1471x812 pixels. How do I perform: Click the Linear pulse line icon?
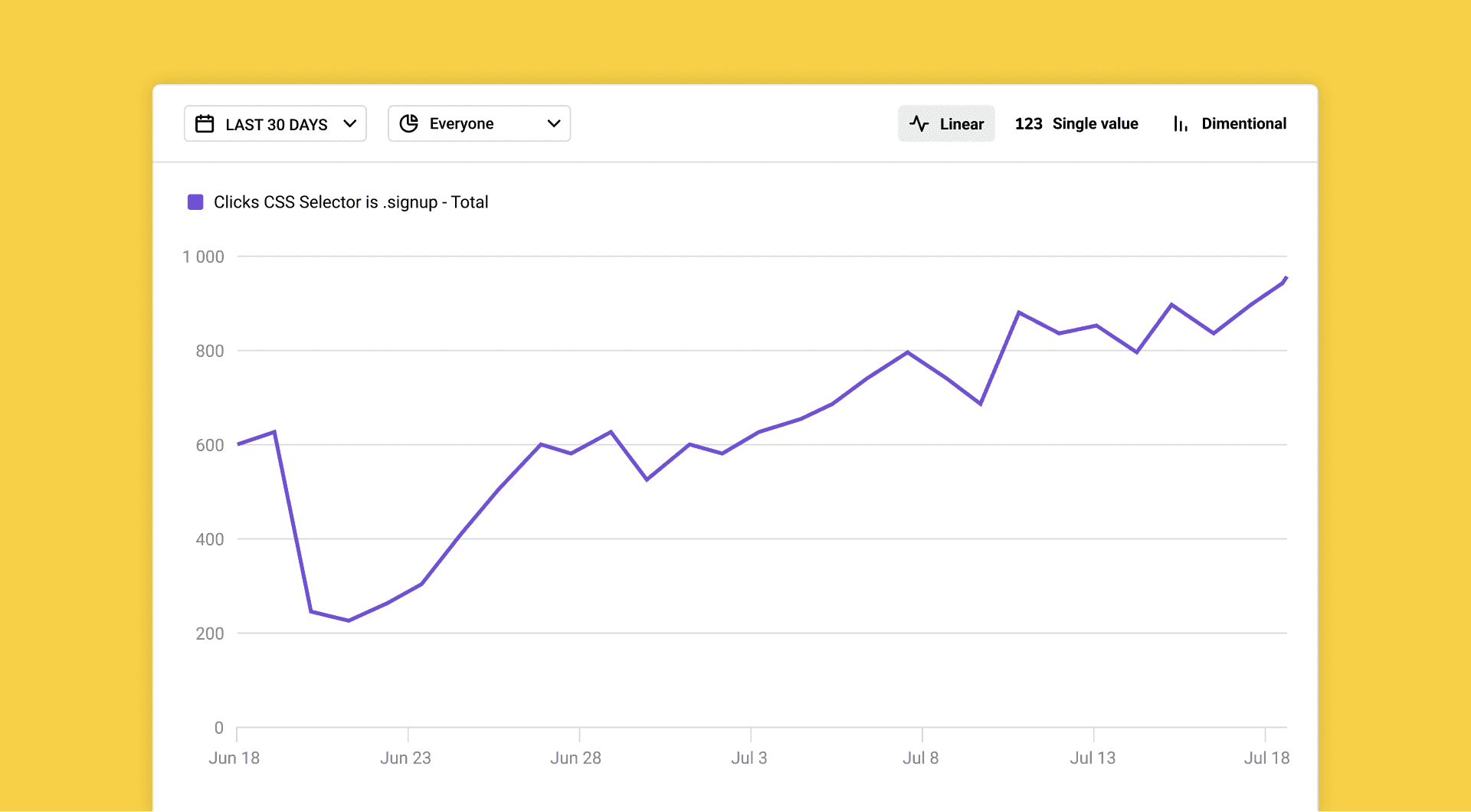click(919, 124)
